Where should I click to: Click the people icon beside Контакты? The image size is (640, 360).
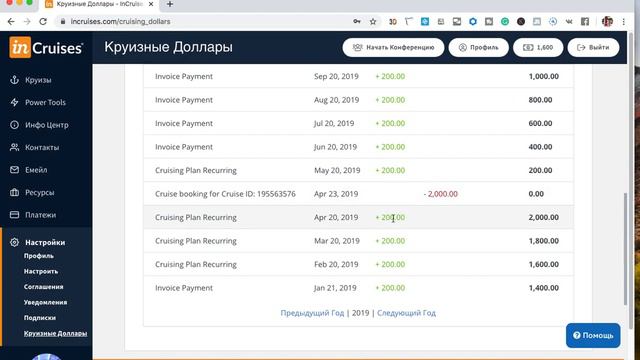[14, 147]
